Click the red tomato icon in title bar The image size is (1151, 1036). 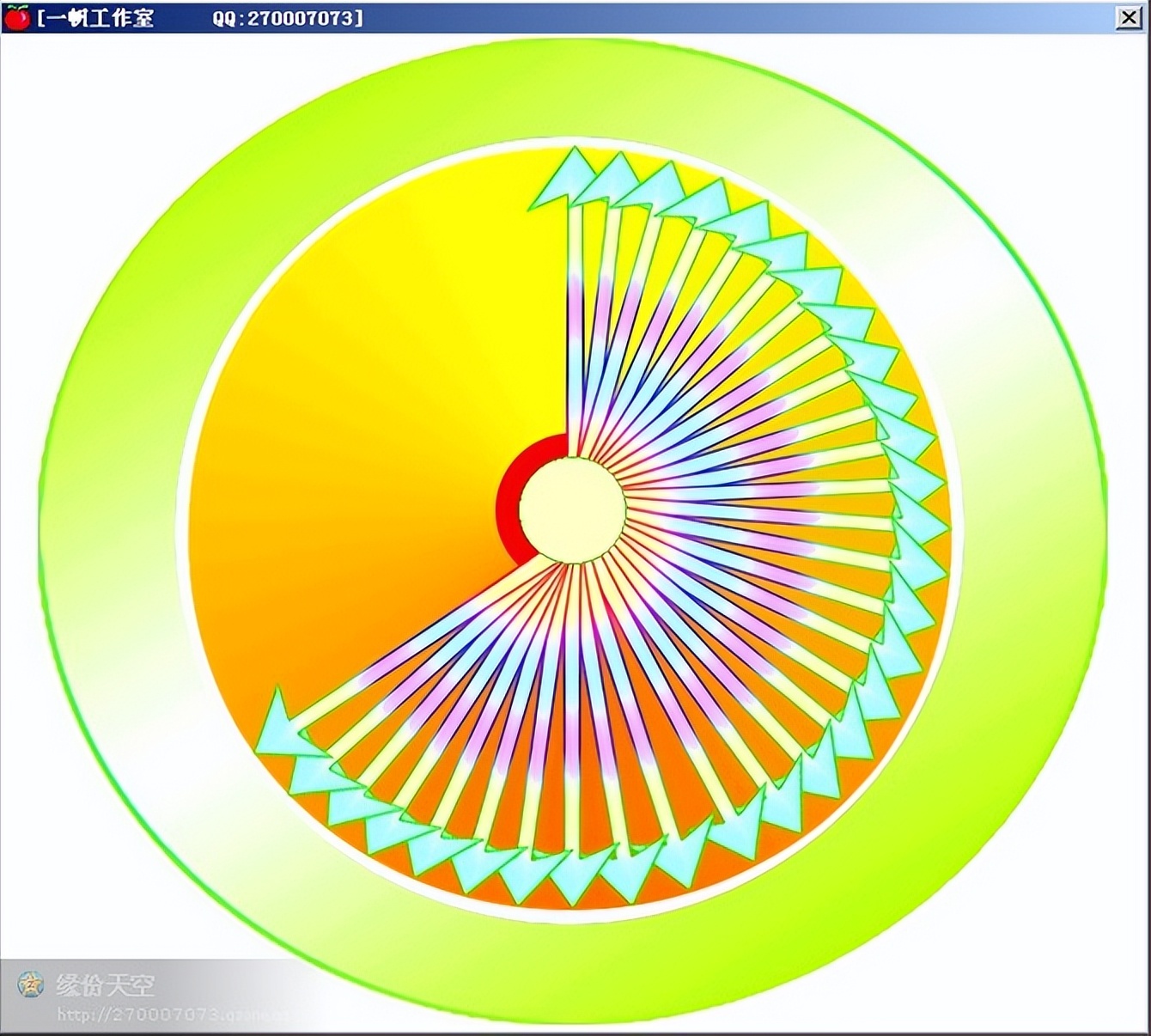tap(17, 17)
